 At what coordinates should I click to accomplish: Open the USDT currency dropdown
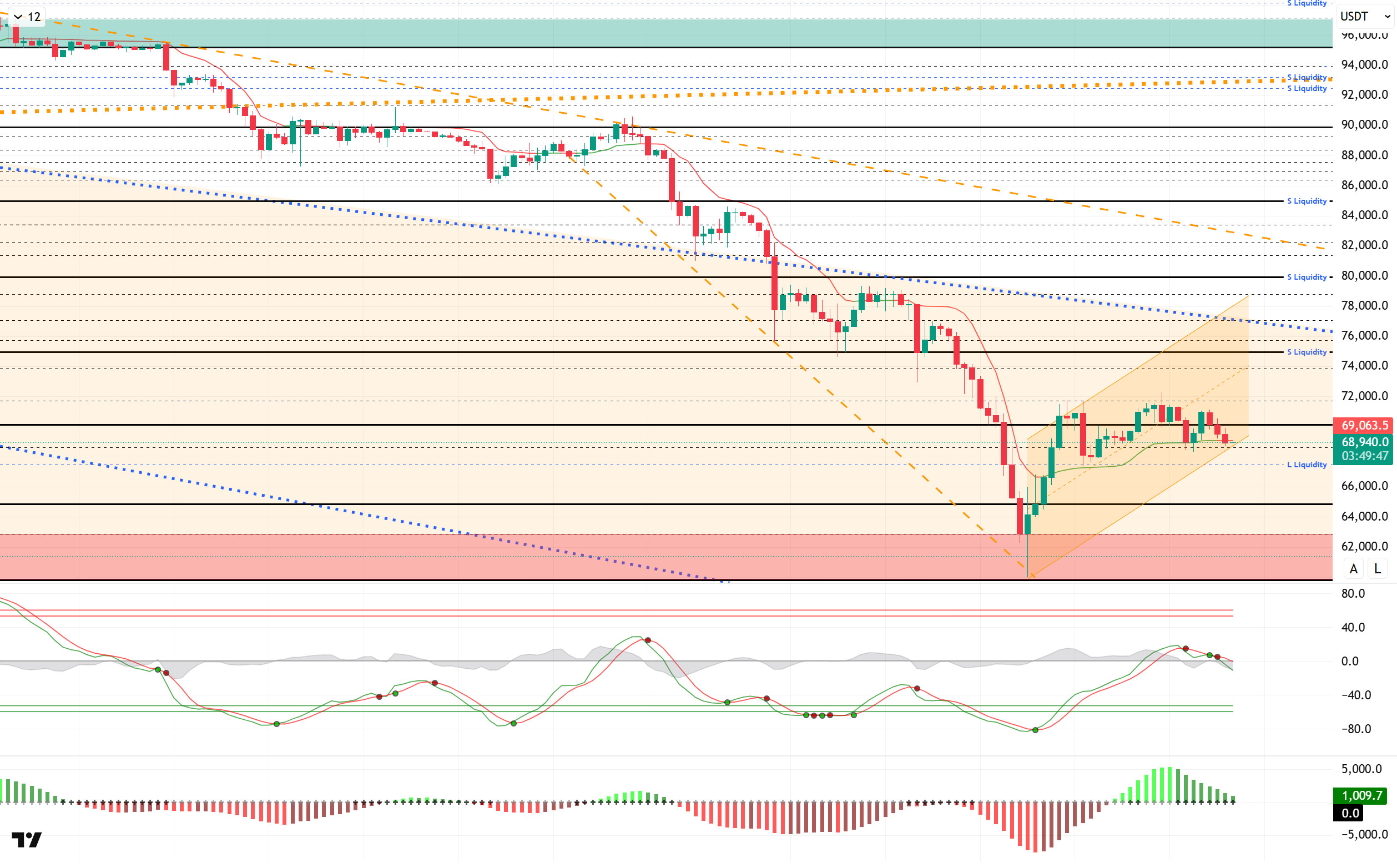point(1364,17)
